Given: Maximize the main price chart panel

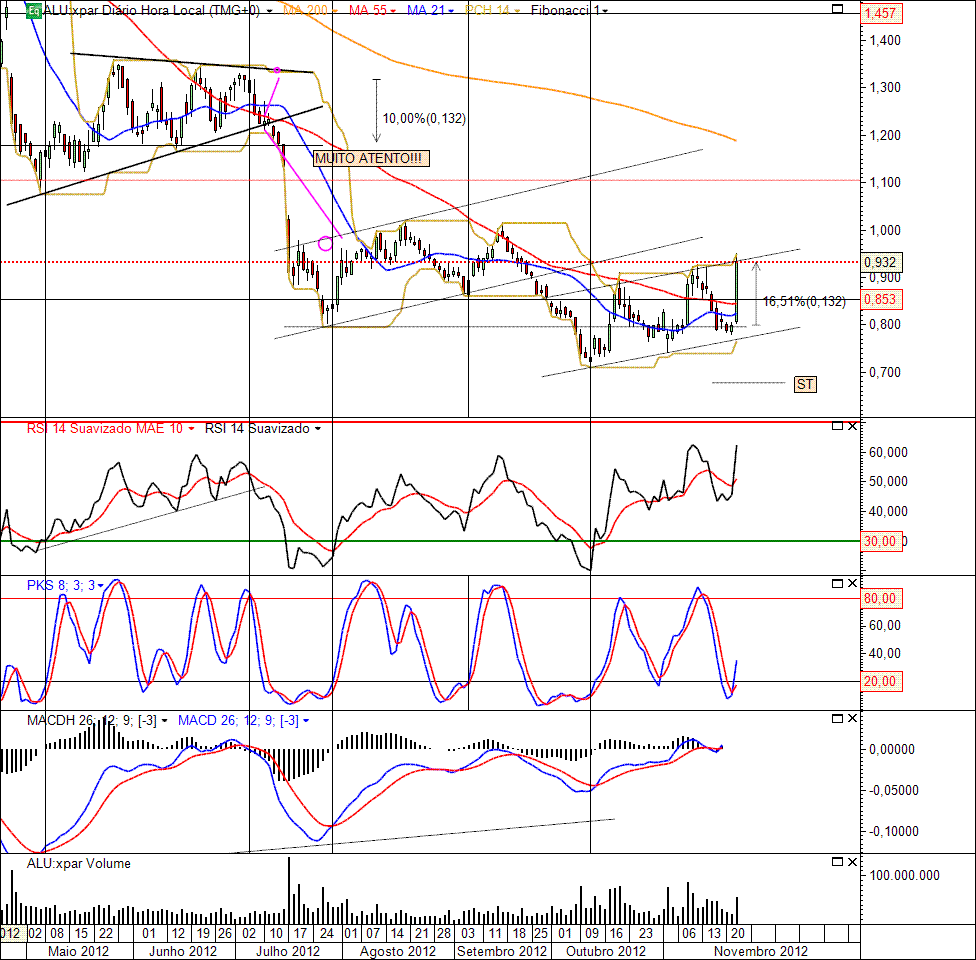Looking at the screenshot, I should (838, 9).
